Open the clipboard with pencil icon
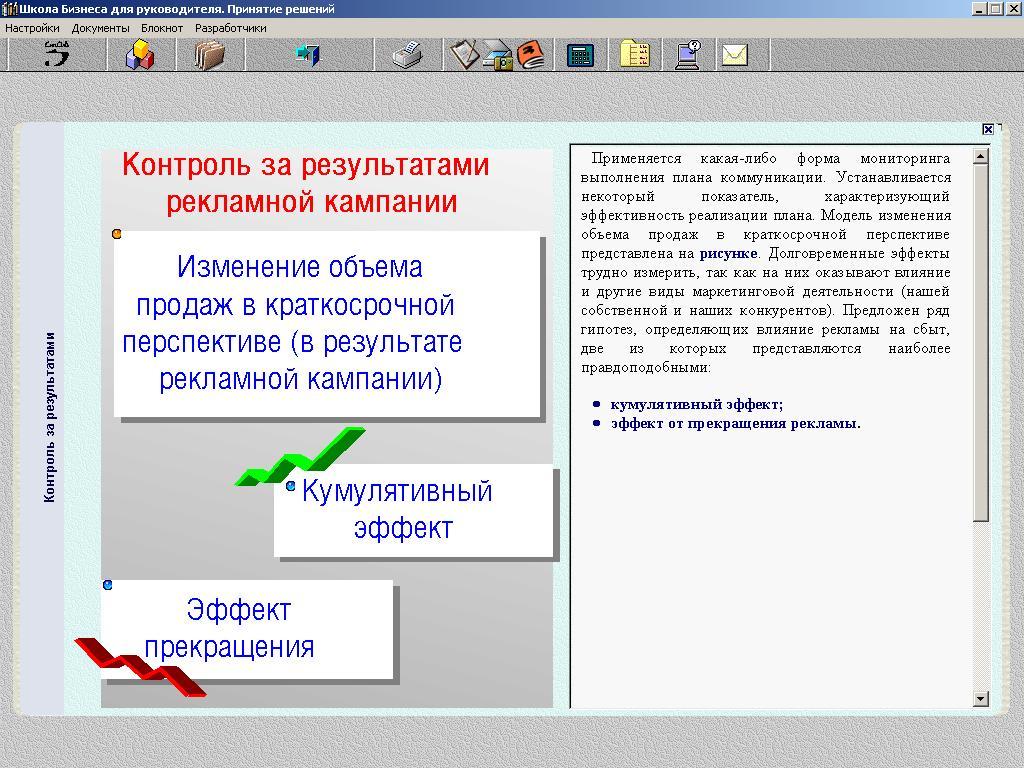The width and height of the screenshot is (1024, 768). (x=464, y=55)
